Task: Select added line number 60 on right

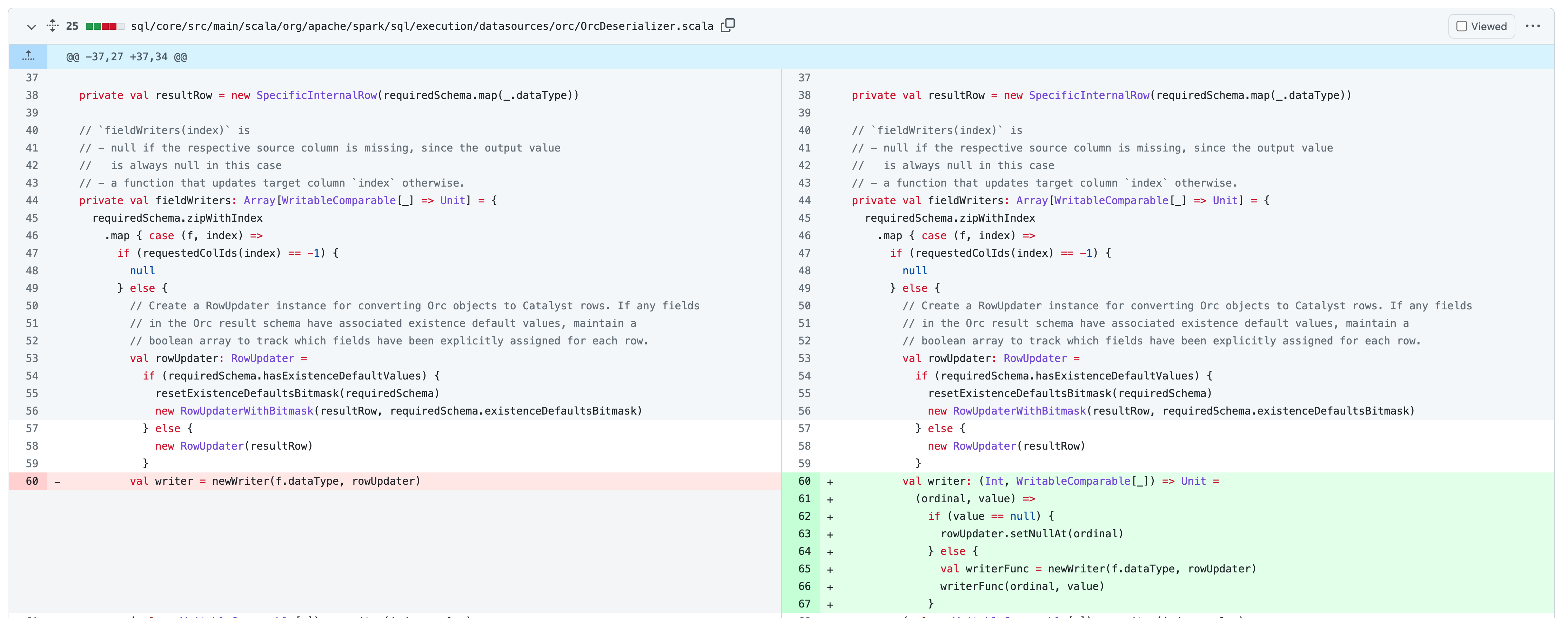Action: pos(804,481)
